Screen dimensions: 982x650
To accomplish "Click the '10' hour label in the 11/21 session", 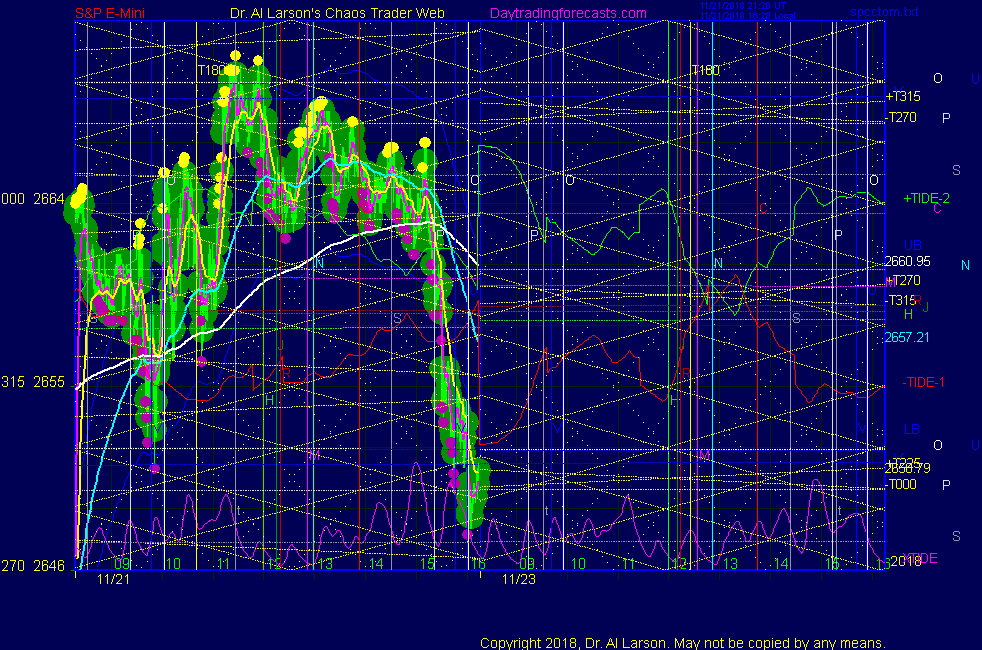I will click(x=173, y=564).
